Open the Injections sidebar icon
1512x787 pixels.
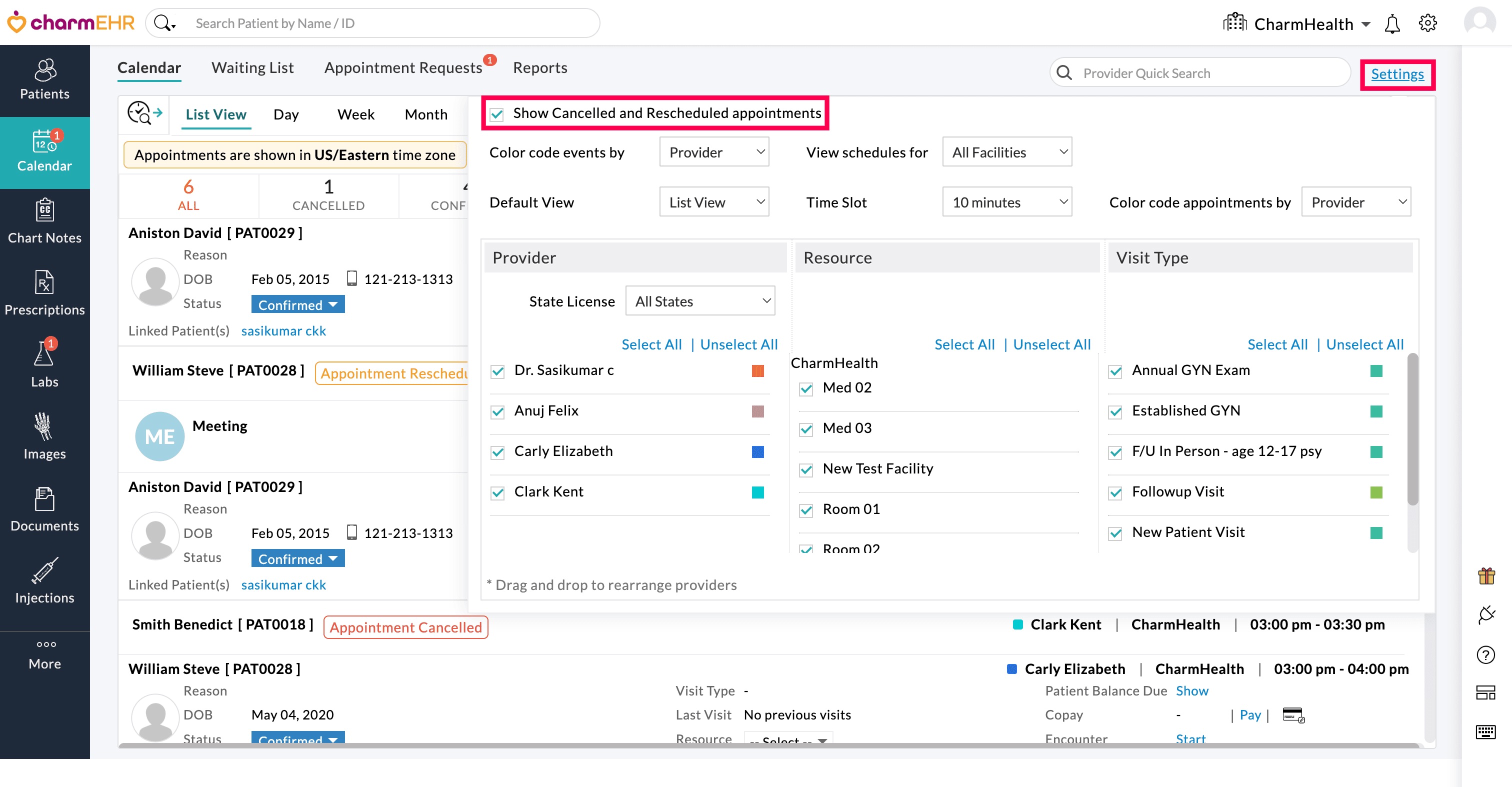[44, 581]
